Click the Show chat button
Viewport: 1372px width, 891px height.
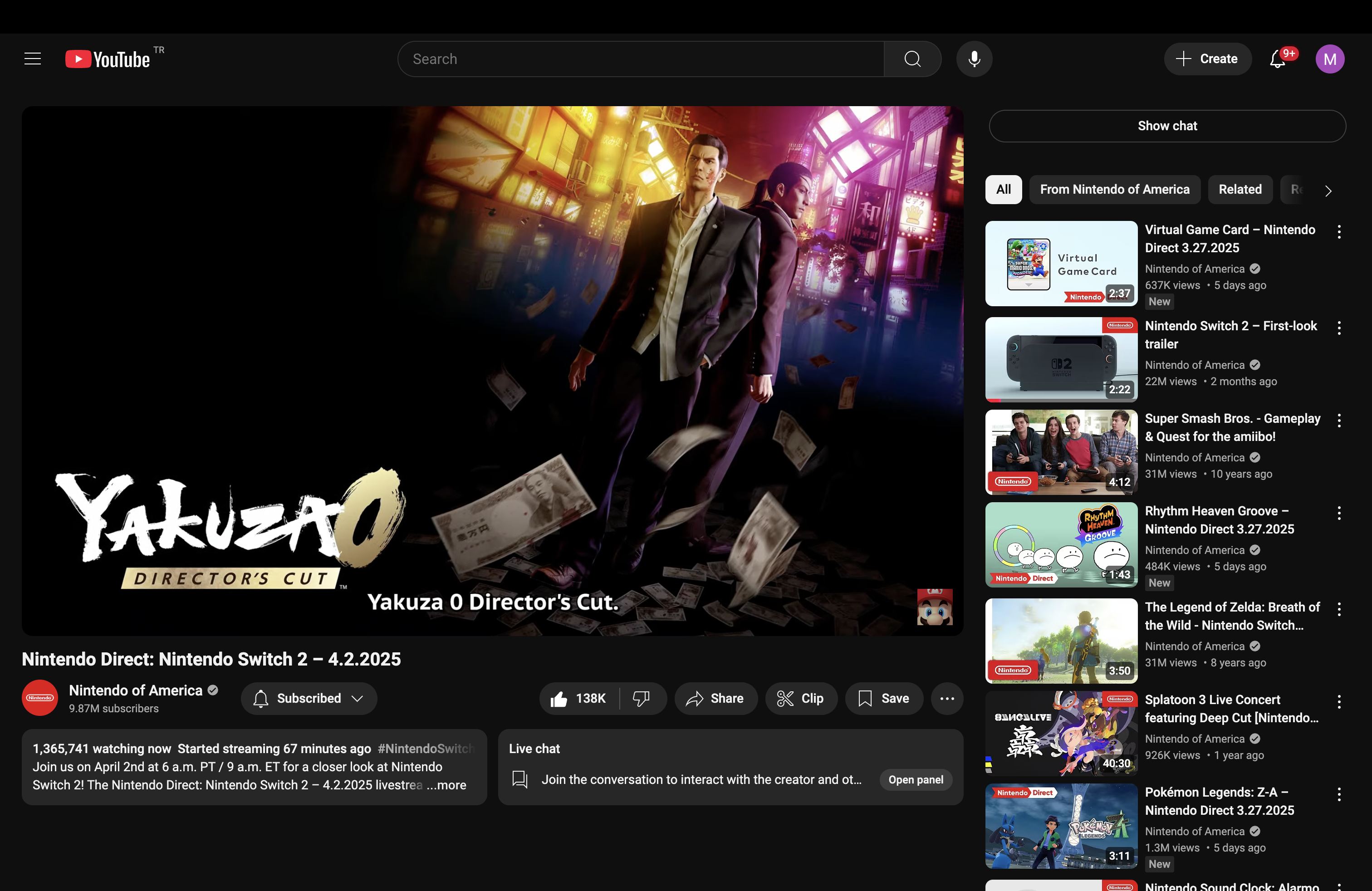click(x=1167, y=126)
